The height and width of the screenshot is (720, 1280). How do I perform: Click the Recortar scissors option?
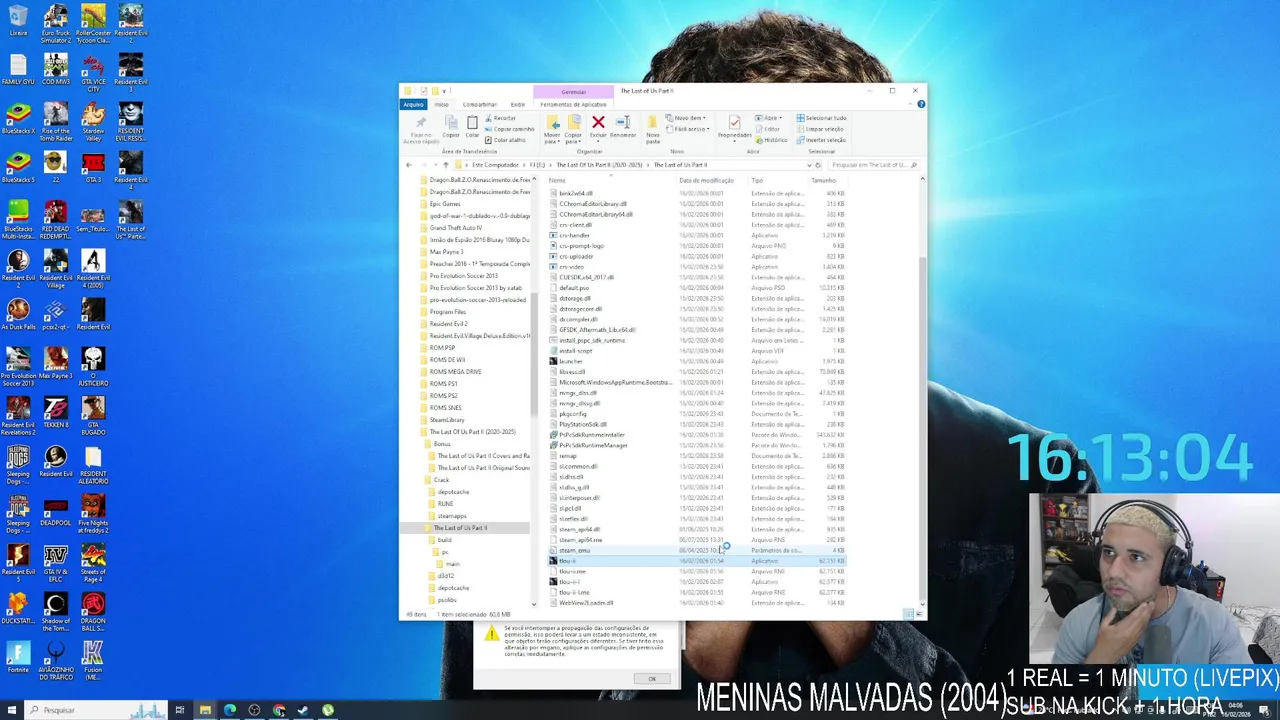pos(502,118)
